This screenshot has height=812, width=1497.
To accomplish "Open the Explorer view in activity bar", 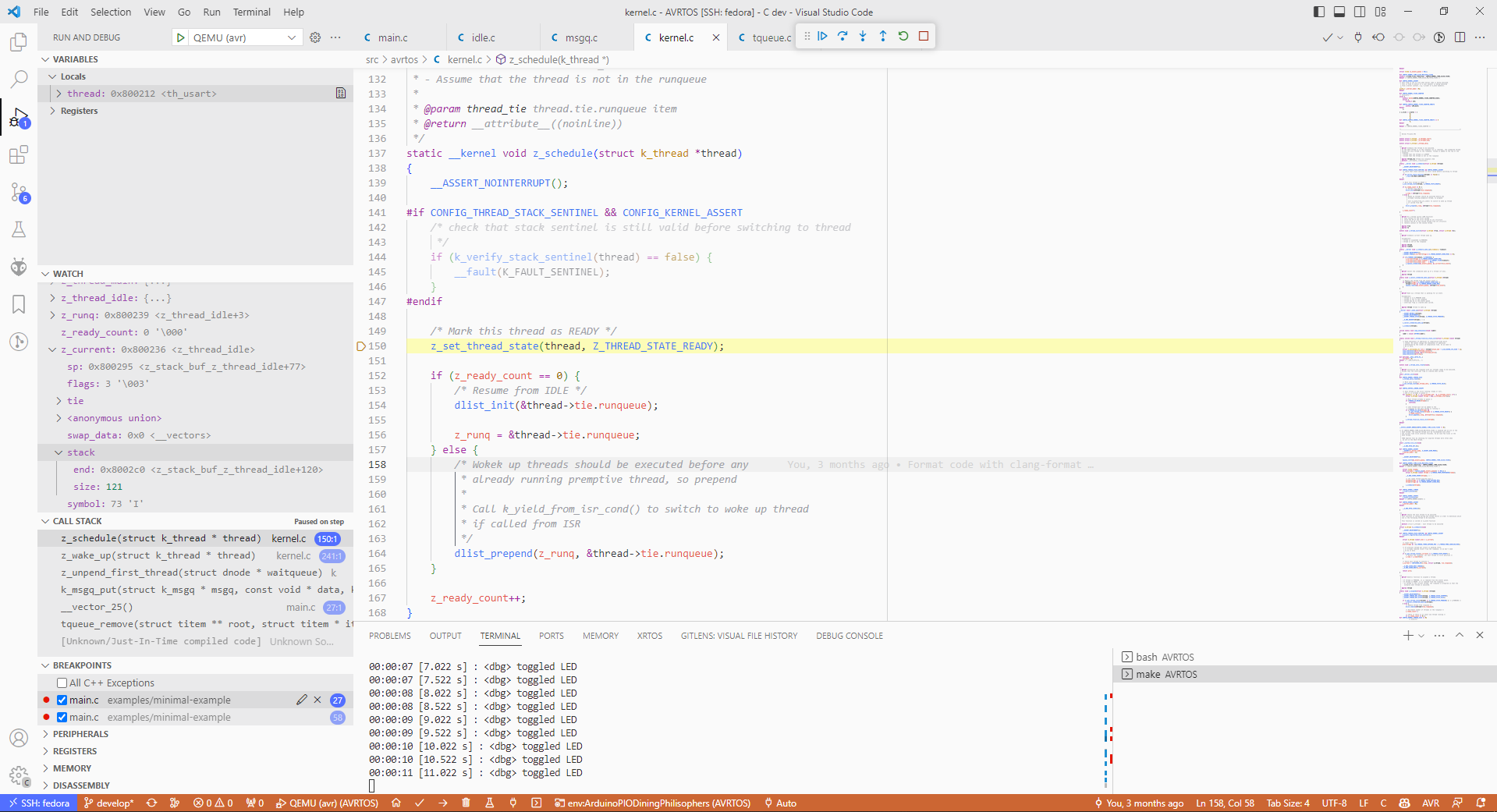I will click(x=19, y=41).
